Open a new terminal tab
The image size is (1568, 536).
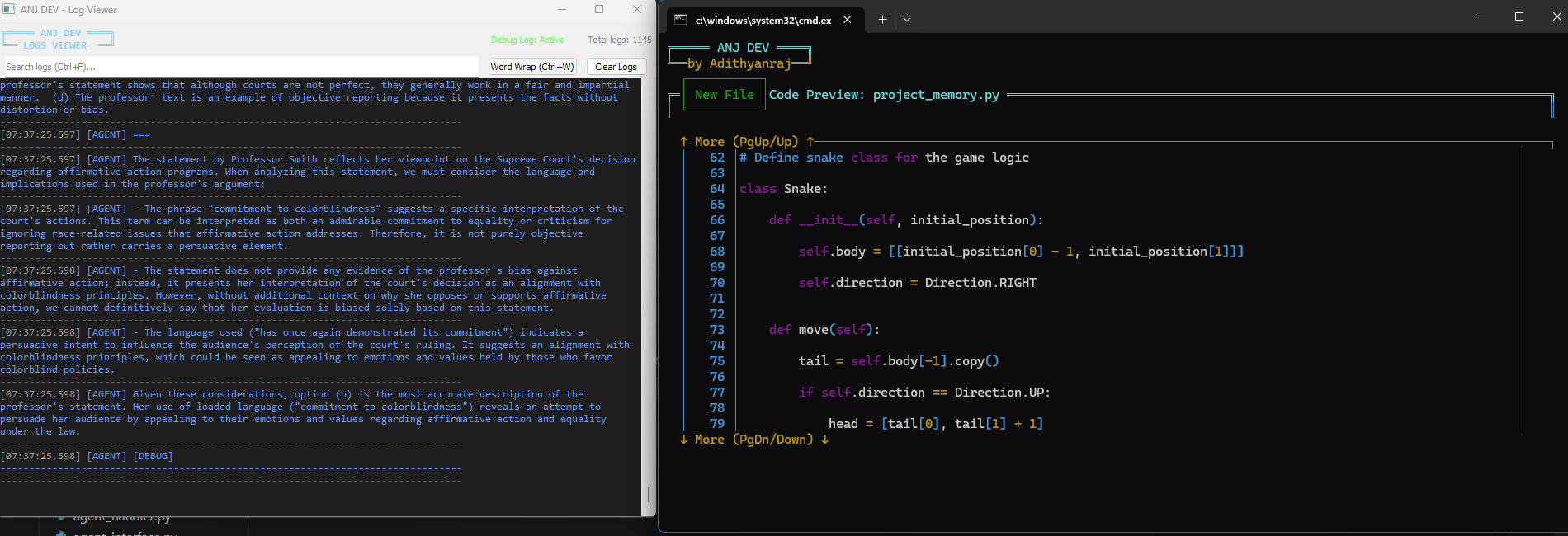882,20
